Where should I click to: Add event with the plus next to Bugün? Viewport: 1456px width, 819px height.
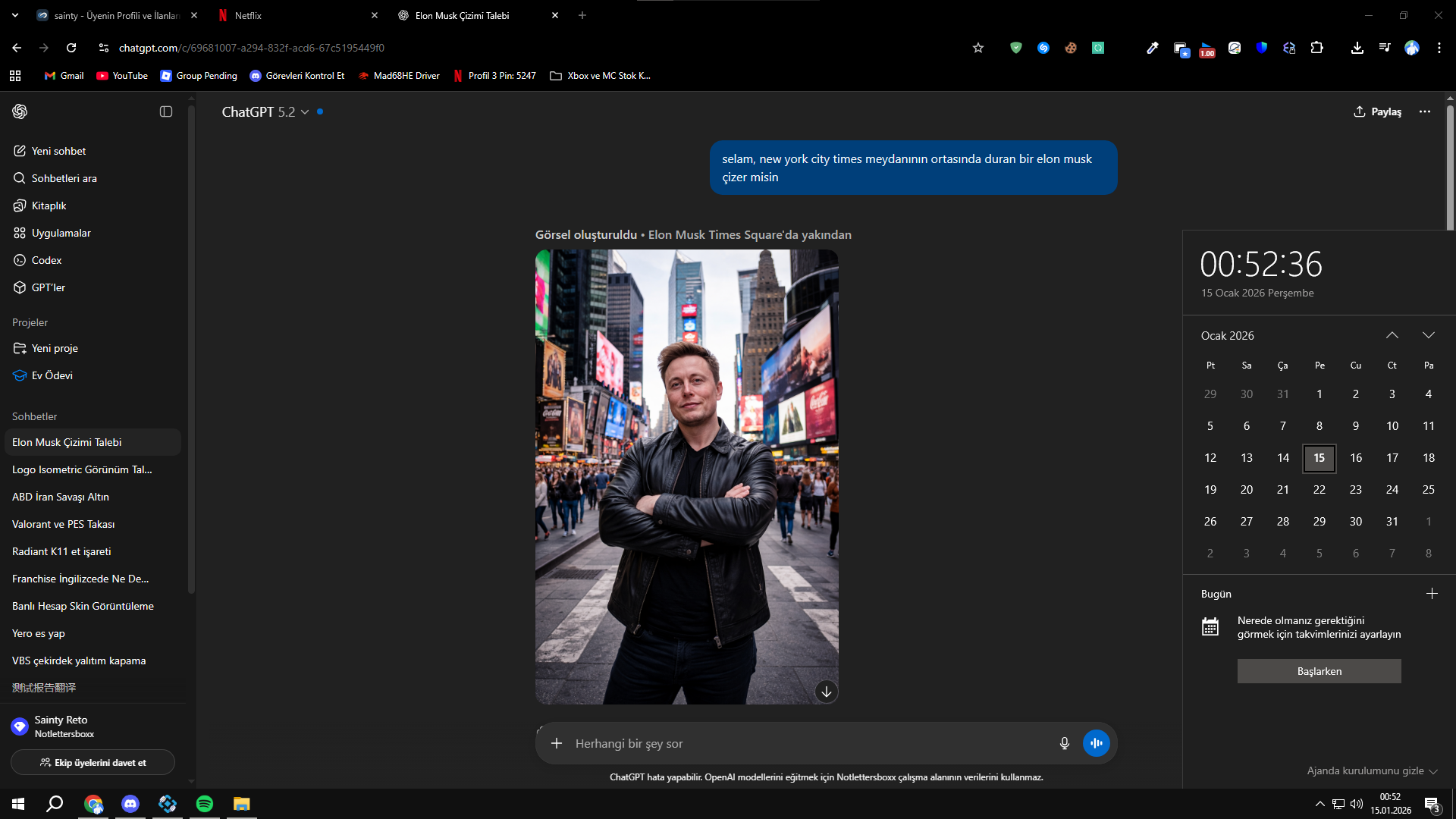point(1432,594)
